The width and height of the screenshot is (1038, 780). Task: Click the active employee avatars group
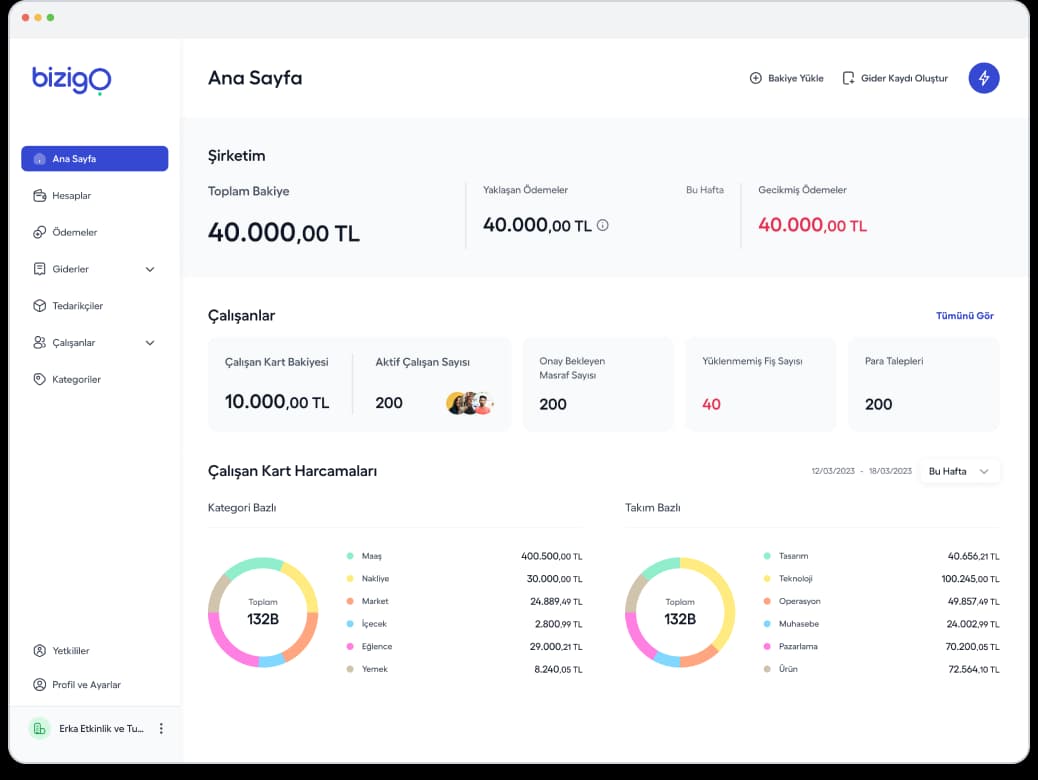point(469,403)
